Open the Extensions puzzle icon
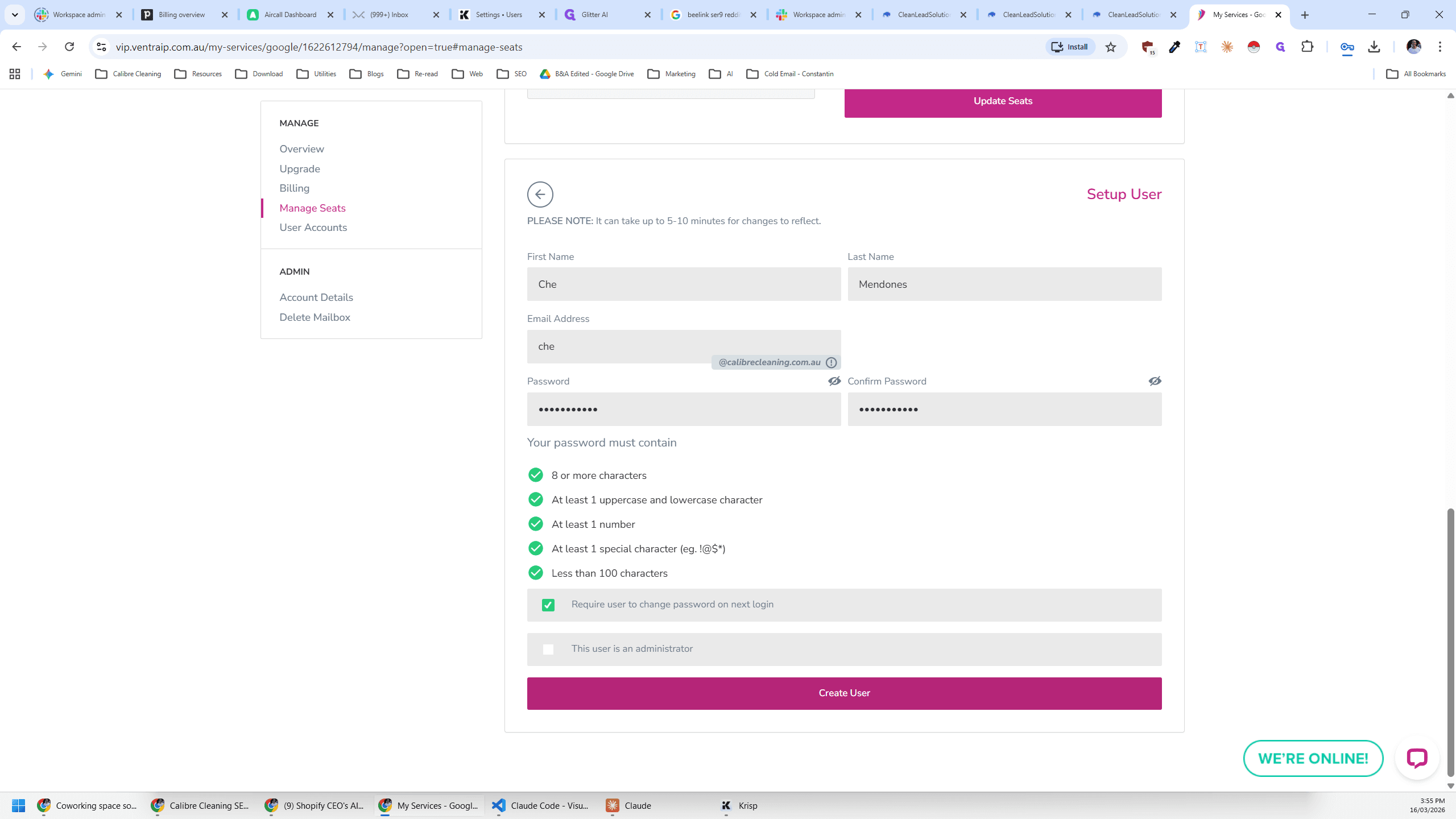 [x=1308, y=47]
